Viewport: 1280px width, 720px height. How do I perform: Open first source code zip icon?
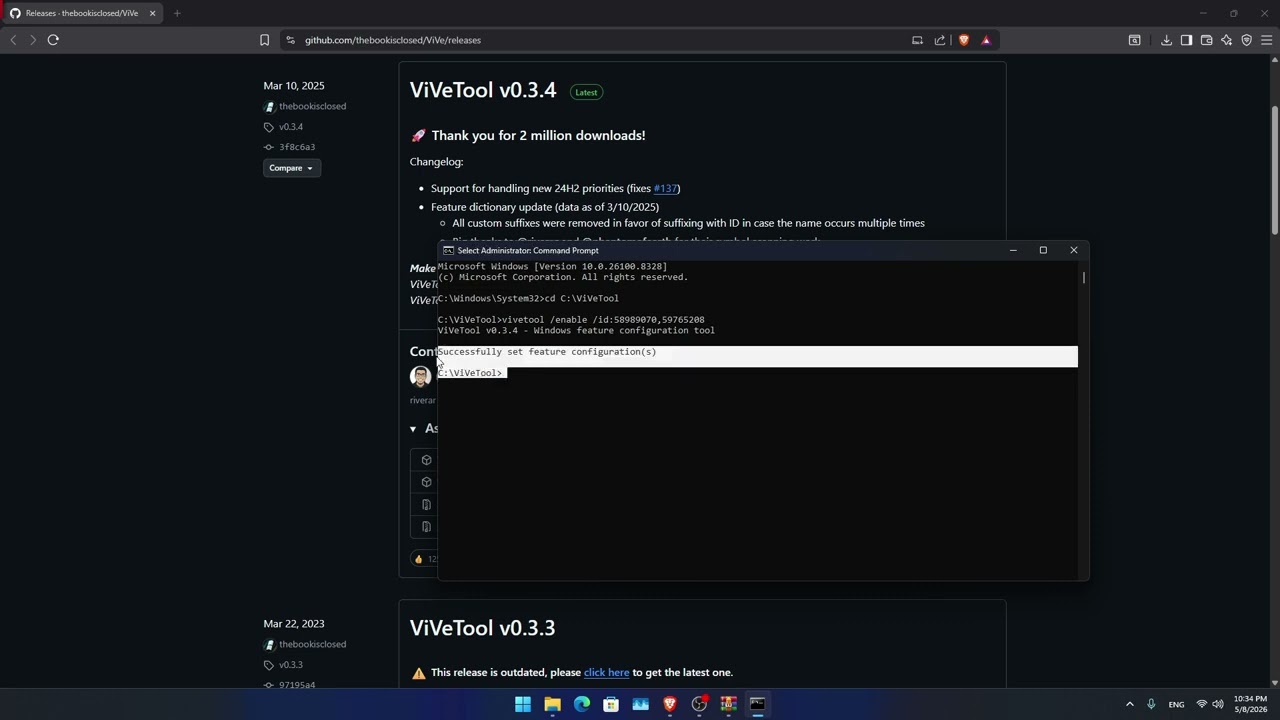click(426, 505)
